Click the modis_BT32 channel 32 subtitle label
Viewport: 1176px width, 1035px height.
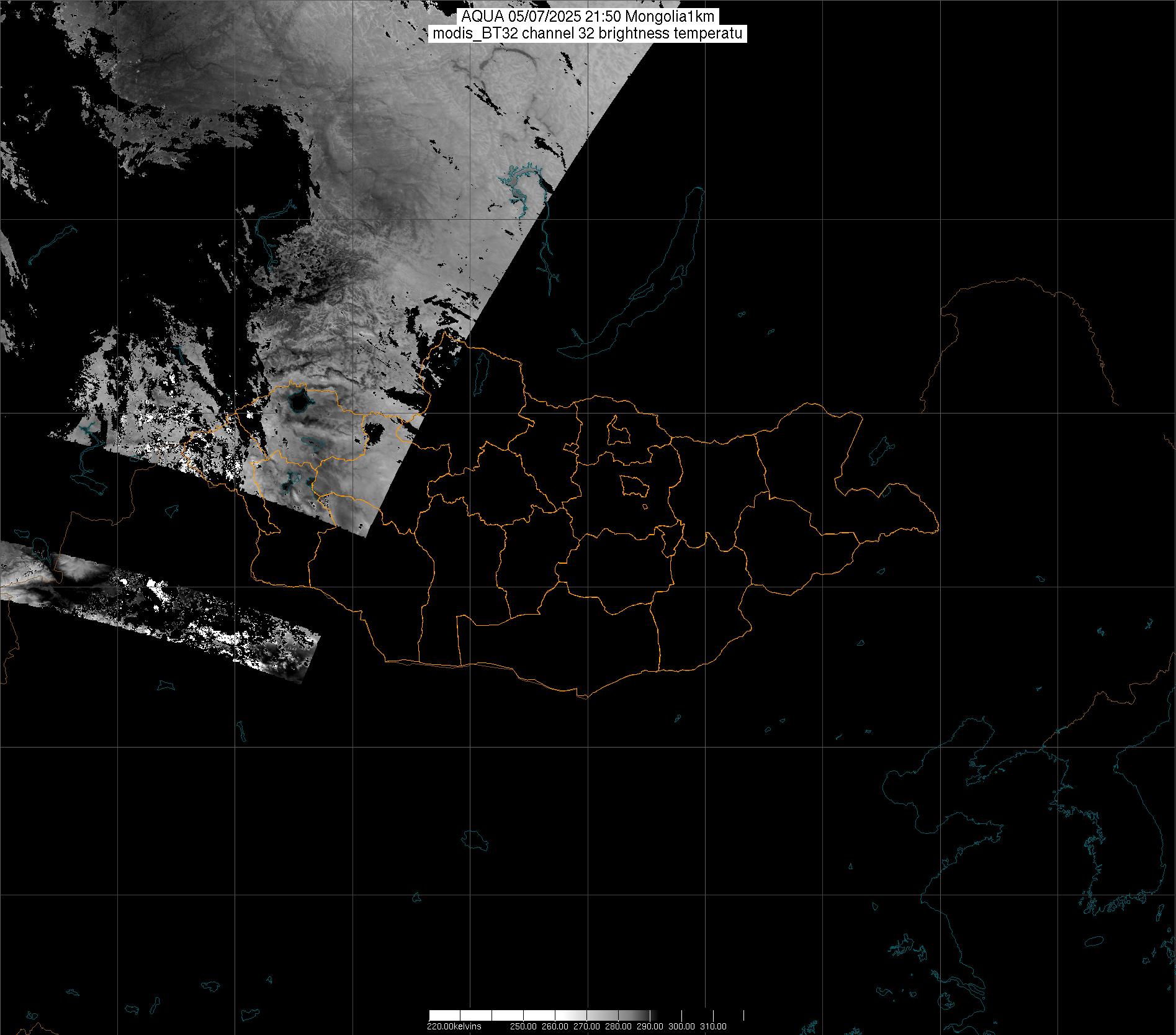tap(587, 34)
